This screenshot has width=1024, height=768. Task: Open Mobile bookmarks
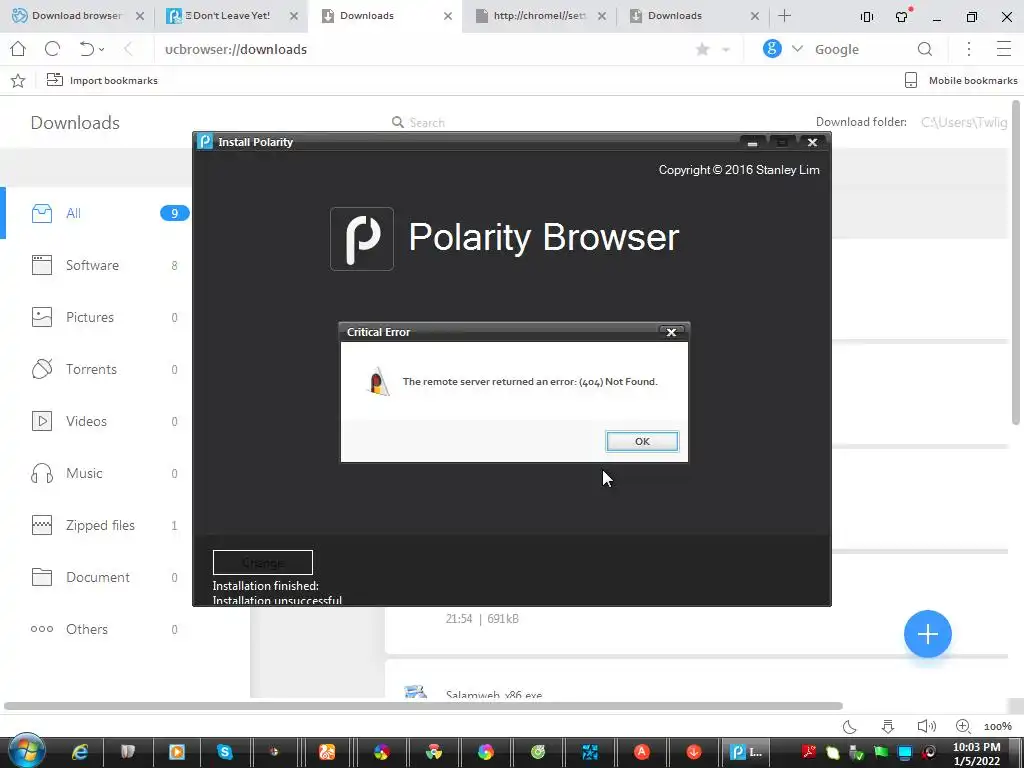pyautogui.click(x=961, y=80)
